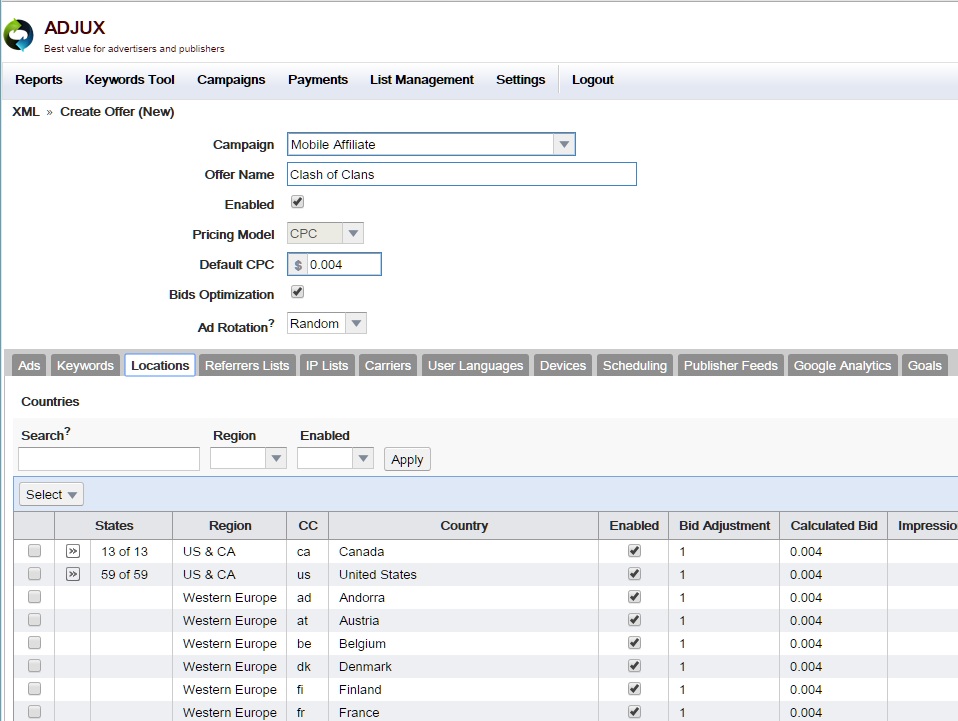Sort by the Calculated Bid column header
This screenshot has height=721, width=958.
coord(834,525)
